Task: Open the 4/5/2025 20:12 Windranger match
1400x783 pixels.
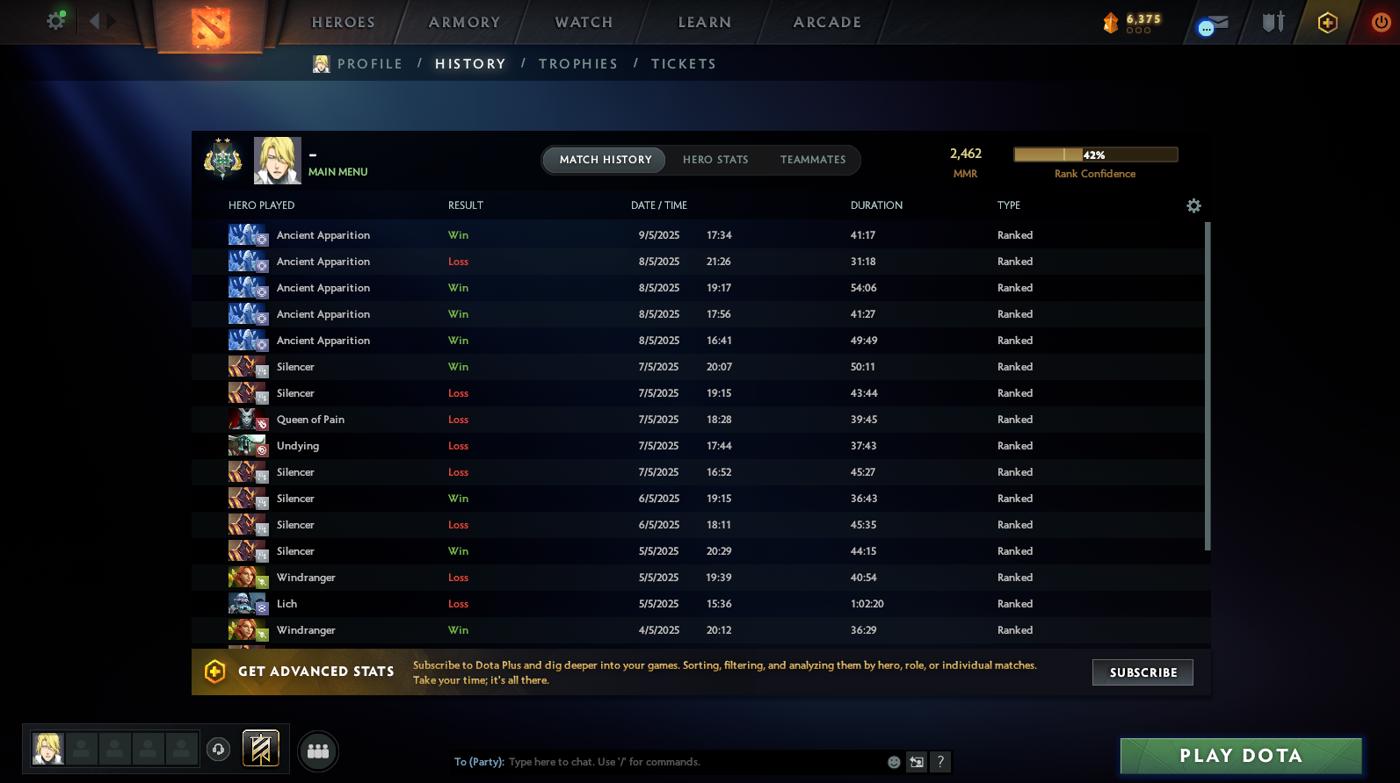Action: pyautogui.click(x=700, y=630)
